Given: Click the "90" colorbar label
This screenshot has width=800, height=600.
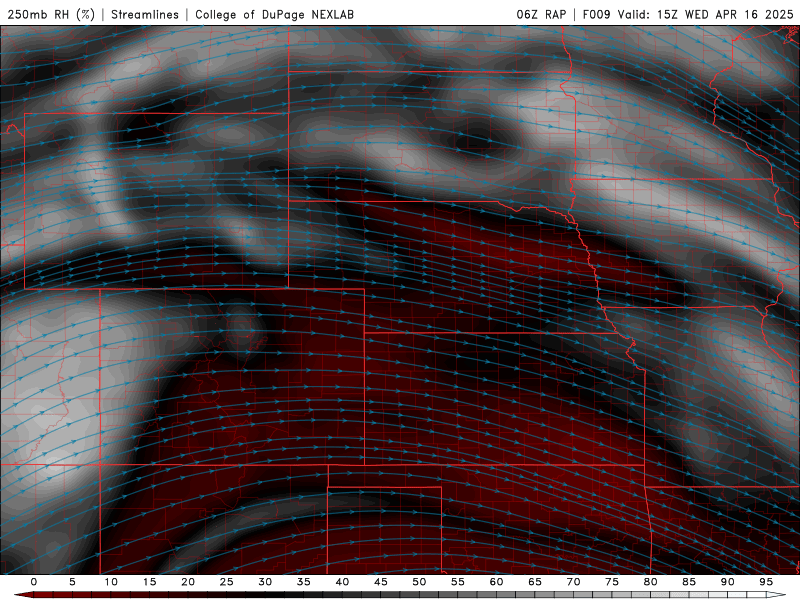Looking at the screenshot, I should point(727,582).
